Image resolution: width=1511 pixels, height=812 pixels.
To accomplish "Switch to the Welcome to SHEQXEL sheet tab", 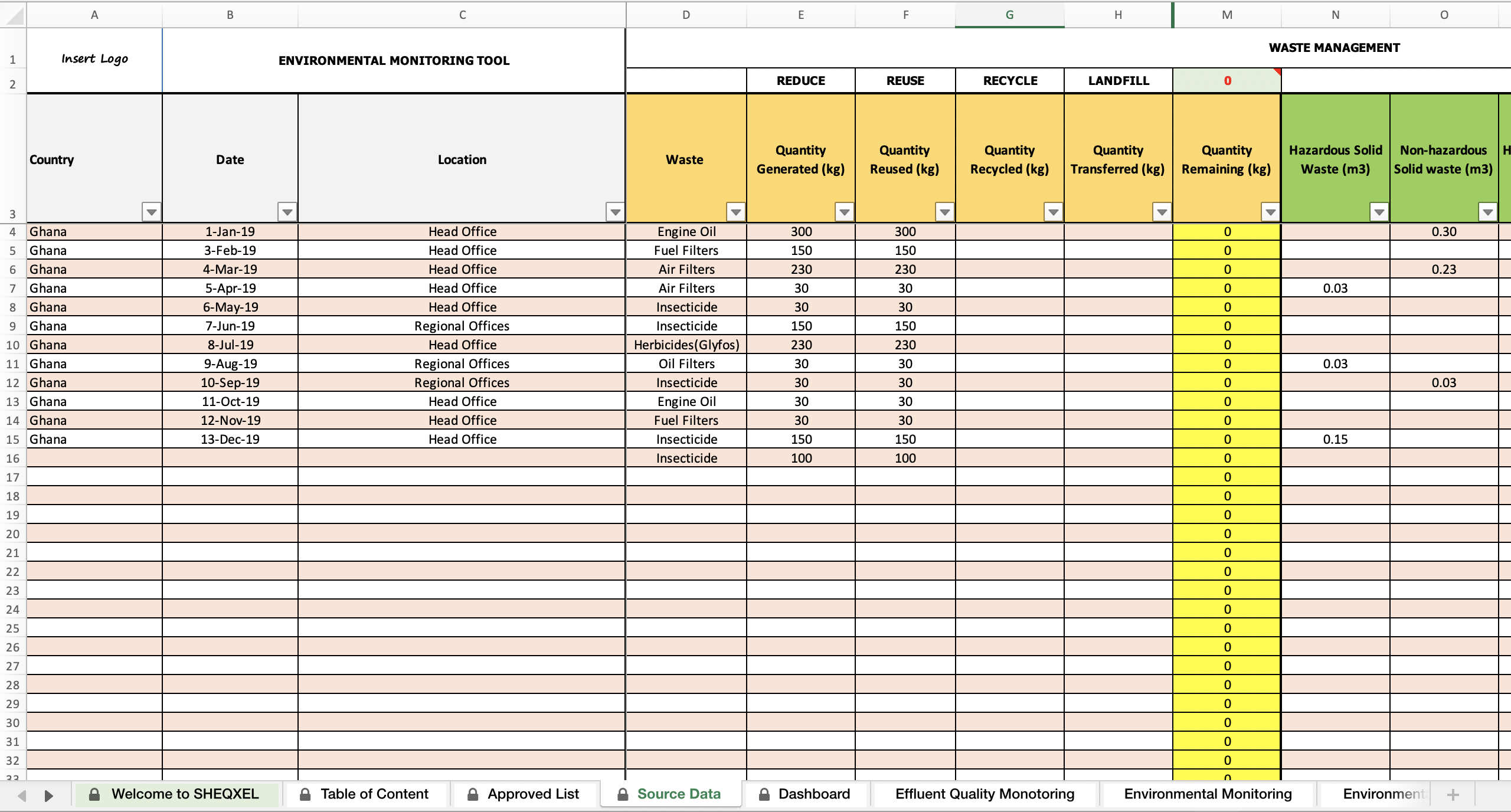I will pyautogui.click(x=175, y=794).
